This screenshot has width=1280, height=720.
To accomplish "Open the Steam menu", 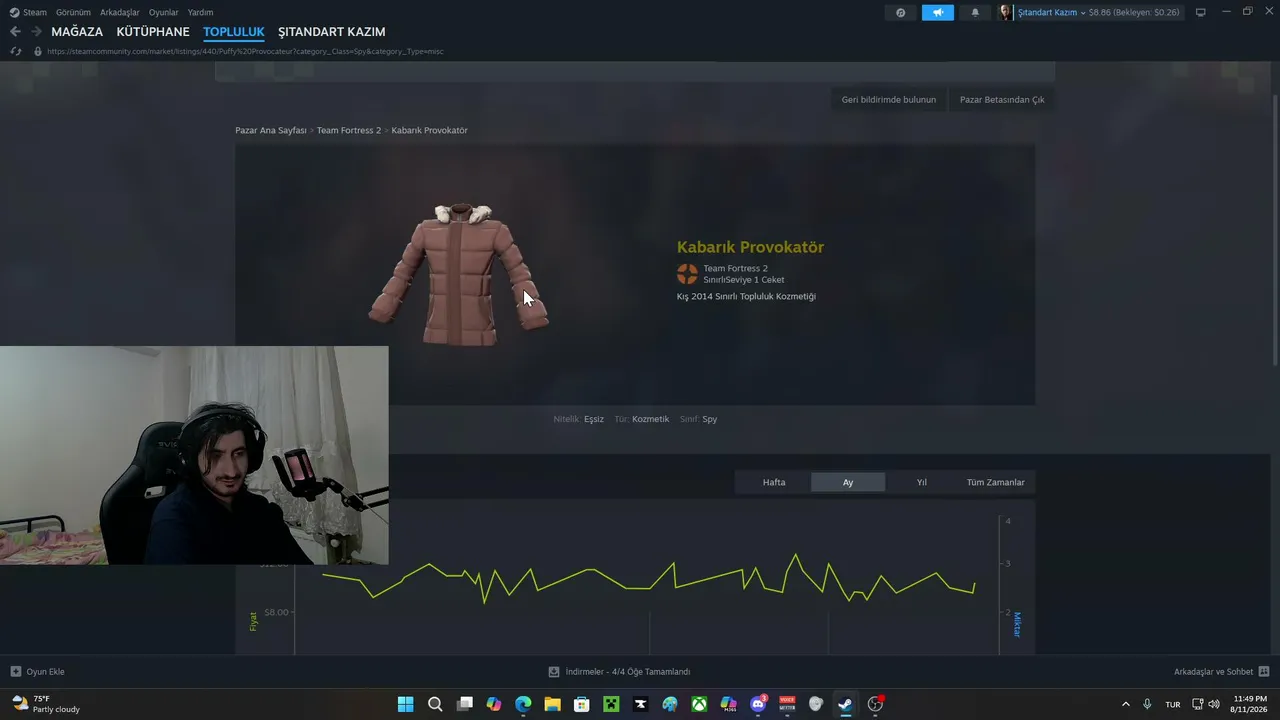I will click(x=28, y=13).
